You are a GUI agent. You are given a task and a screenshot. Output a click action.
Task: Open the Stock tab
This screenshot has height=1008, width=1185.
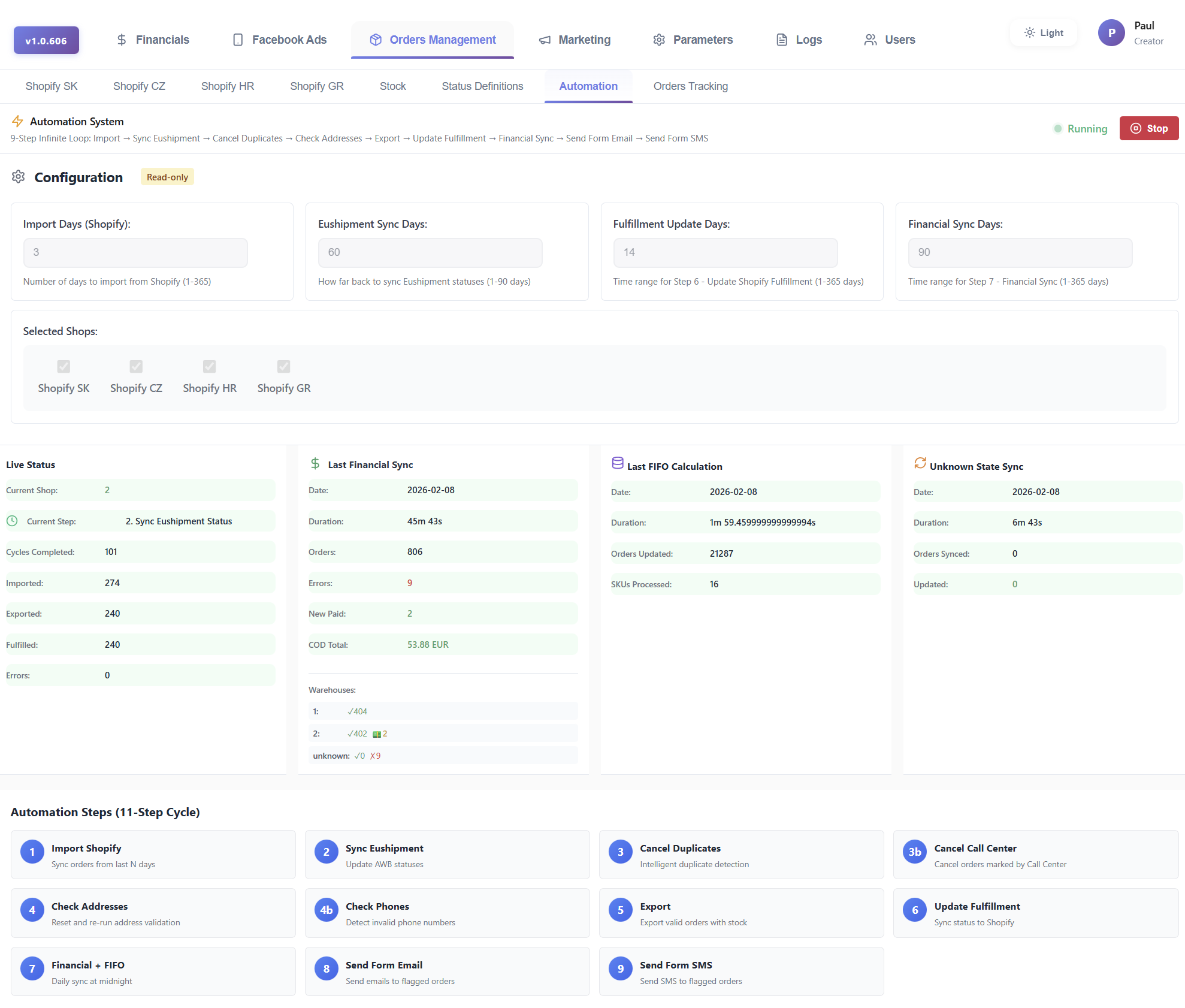[x=392, y=86]
